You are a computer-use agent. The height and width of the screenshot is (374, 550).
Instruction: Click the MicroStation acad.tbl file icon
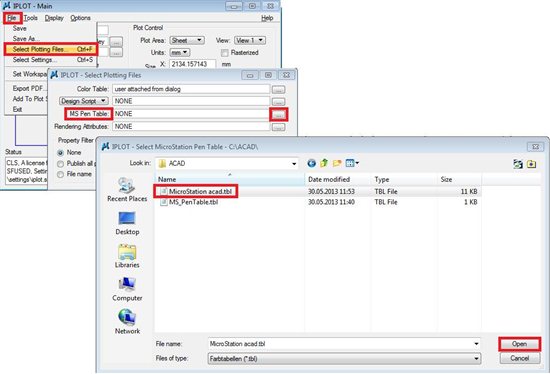tap(163, 192)
